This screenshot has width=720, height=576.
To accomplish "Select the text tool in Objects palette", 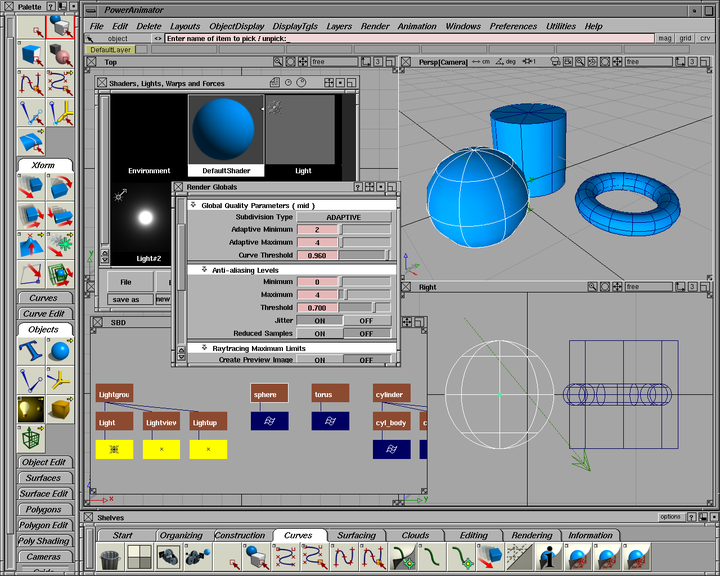I will [30, 352].
